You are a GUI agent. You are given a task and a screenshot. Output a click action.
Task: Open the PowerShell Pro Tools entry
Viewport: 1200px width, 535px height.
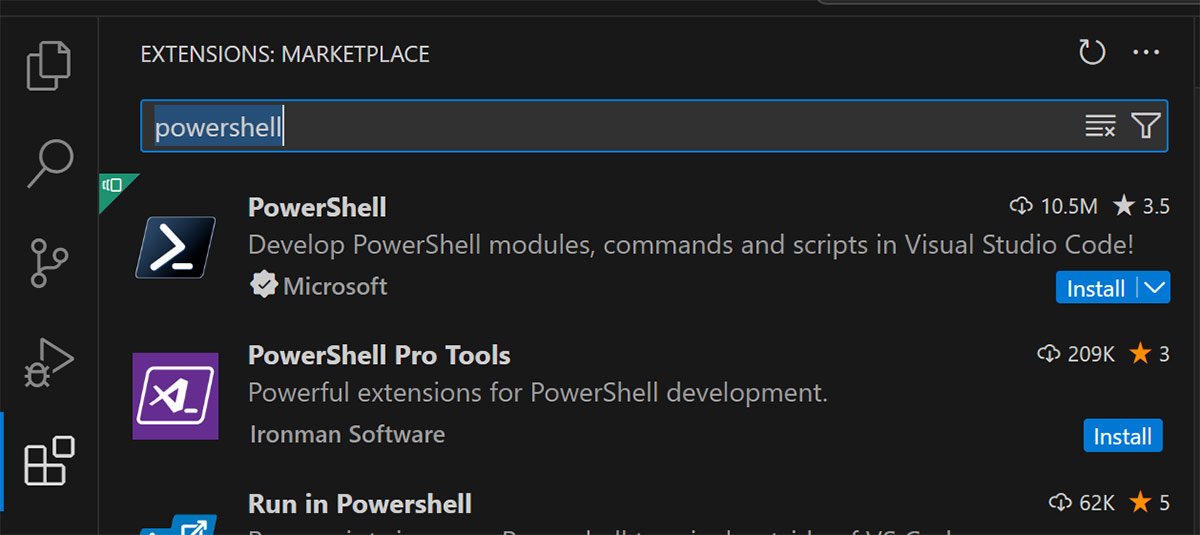point(379,355)
